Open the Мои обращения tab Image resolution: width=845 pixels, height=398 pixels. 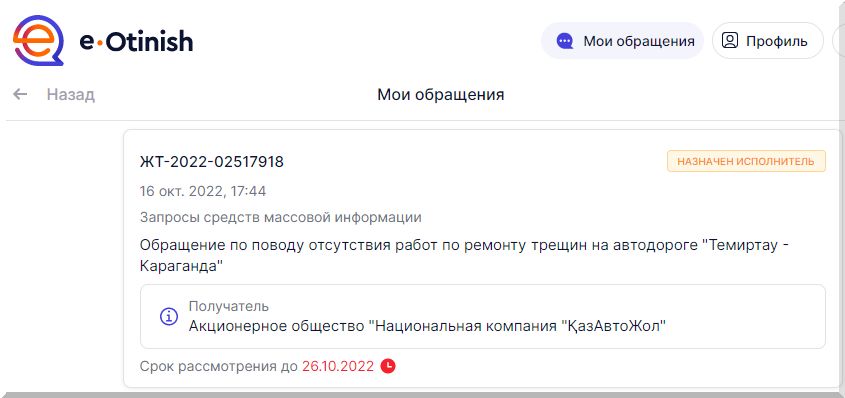622,41
